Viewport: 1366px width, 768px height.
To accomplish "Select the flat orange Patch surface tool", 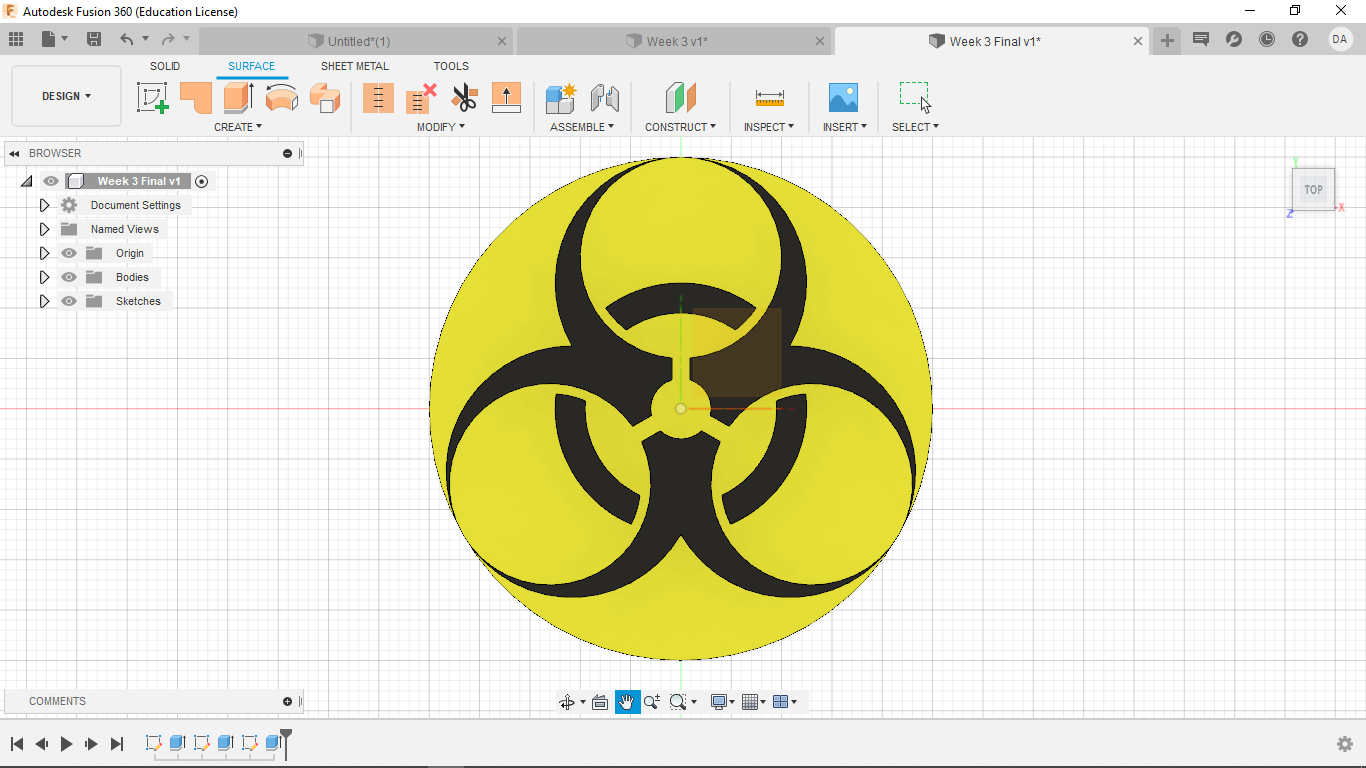I will click(196, 97).
